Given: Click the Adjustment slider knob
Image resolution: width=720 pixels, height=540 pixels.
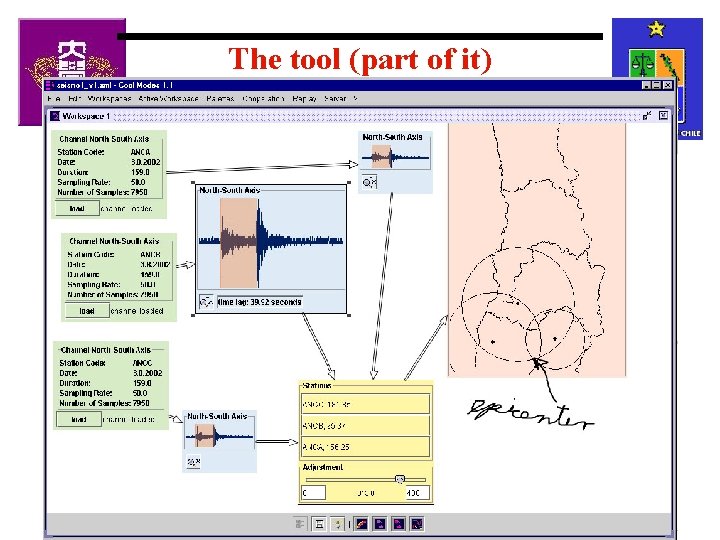Looking at the screenshot, I should pos(400,479).
